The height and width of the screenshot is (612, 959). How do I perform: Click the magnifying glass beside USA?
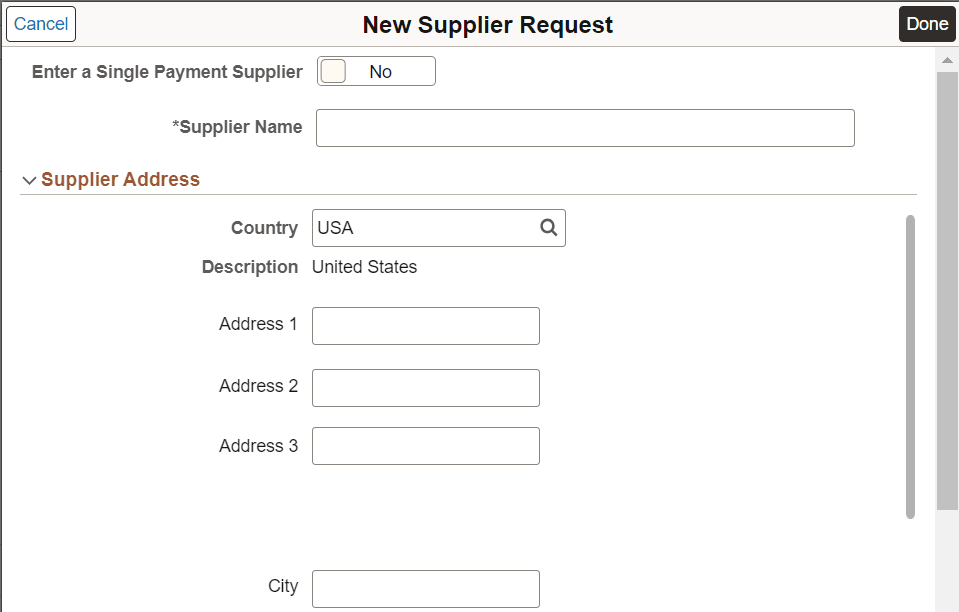click(x=548, y=228)
